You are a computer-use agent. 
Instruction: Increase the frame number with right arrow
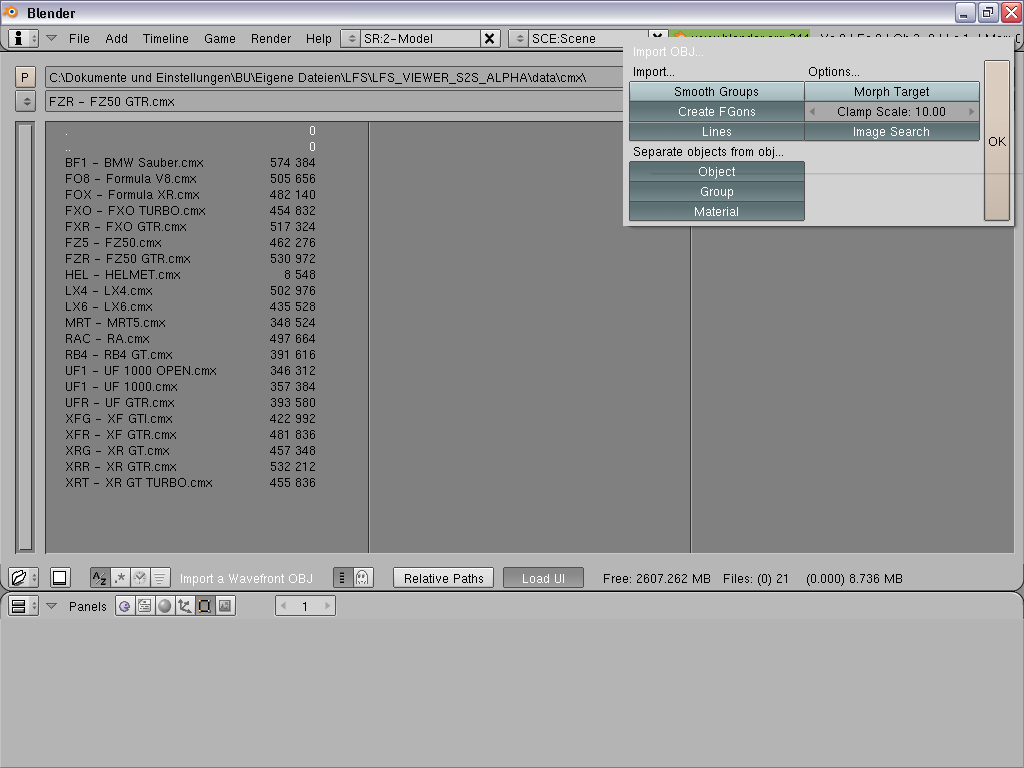(328, 606)
